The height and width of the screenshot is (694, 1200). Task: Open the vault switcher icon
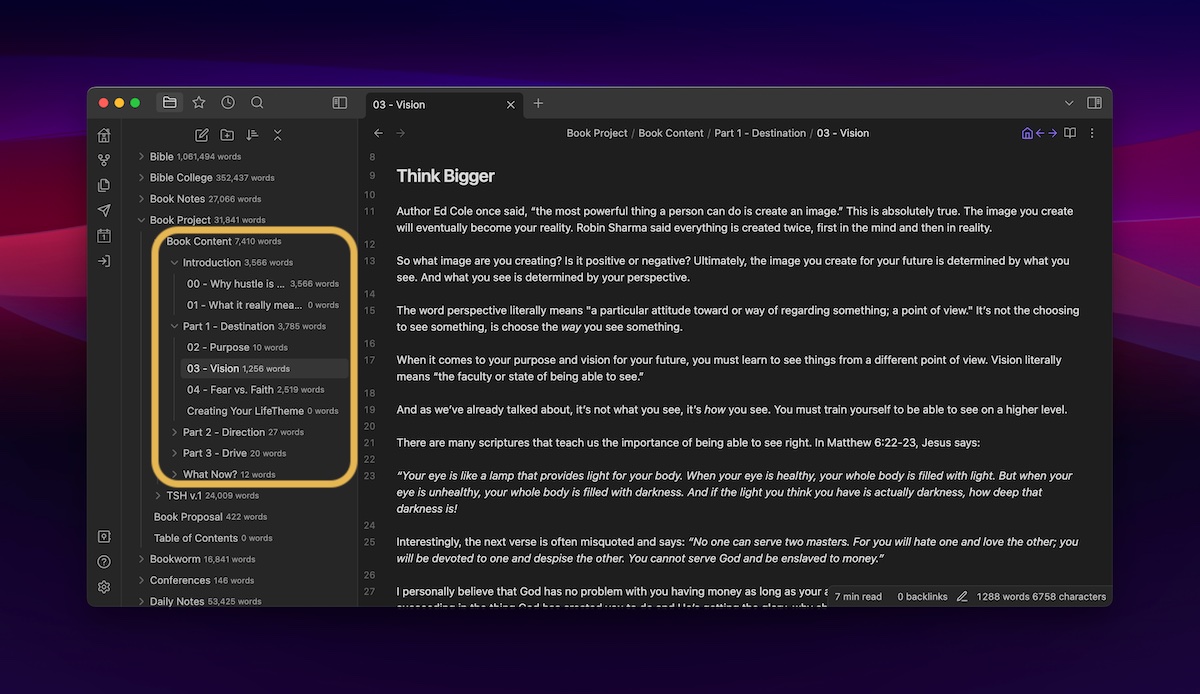[104, 537]
